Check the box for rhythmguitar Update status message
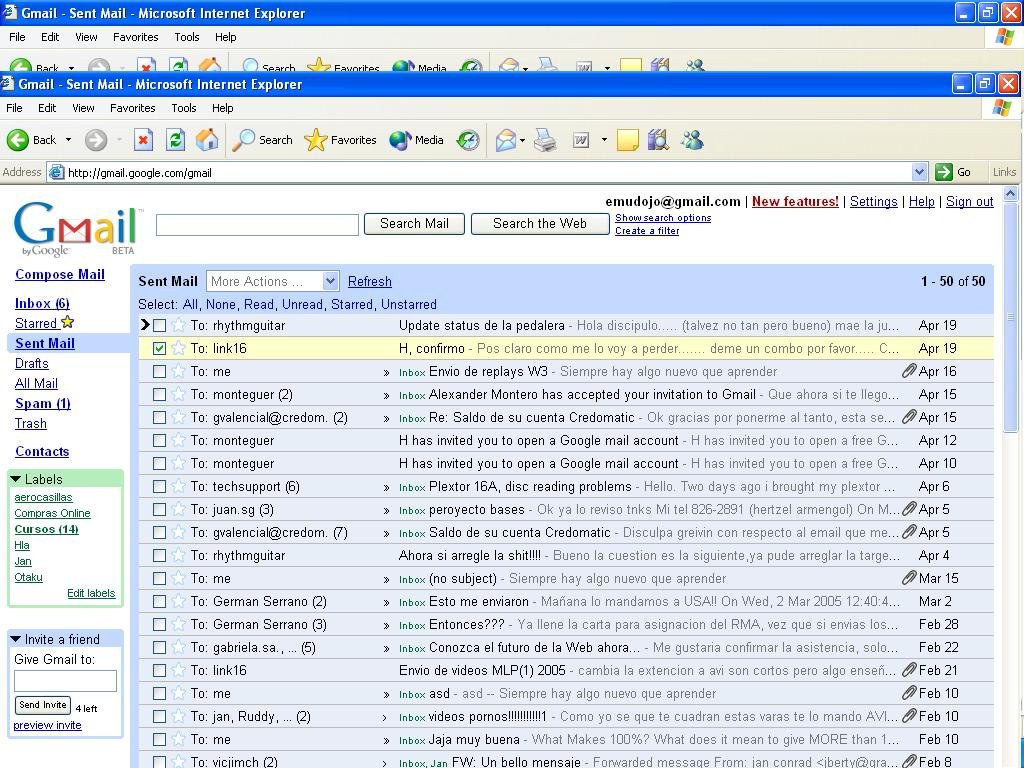This screenshot has height=768, width=1024. point(159,325)
